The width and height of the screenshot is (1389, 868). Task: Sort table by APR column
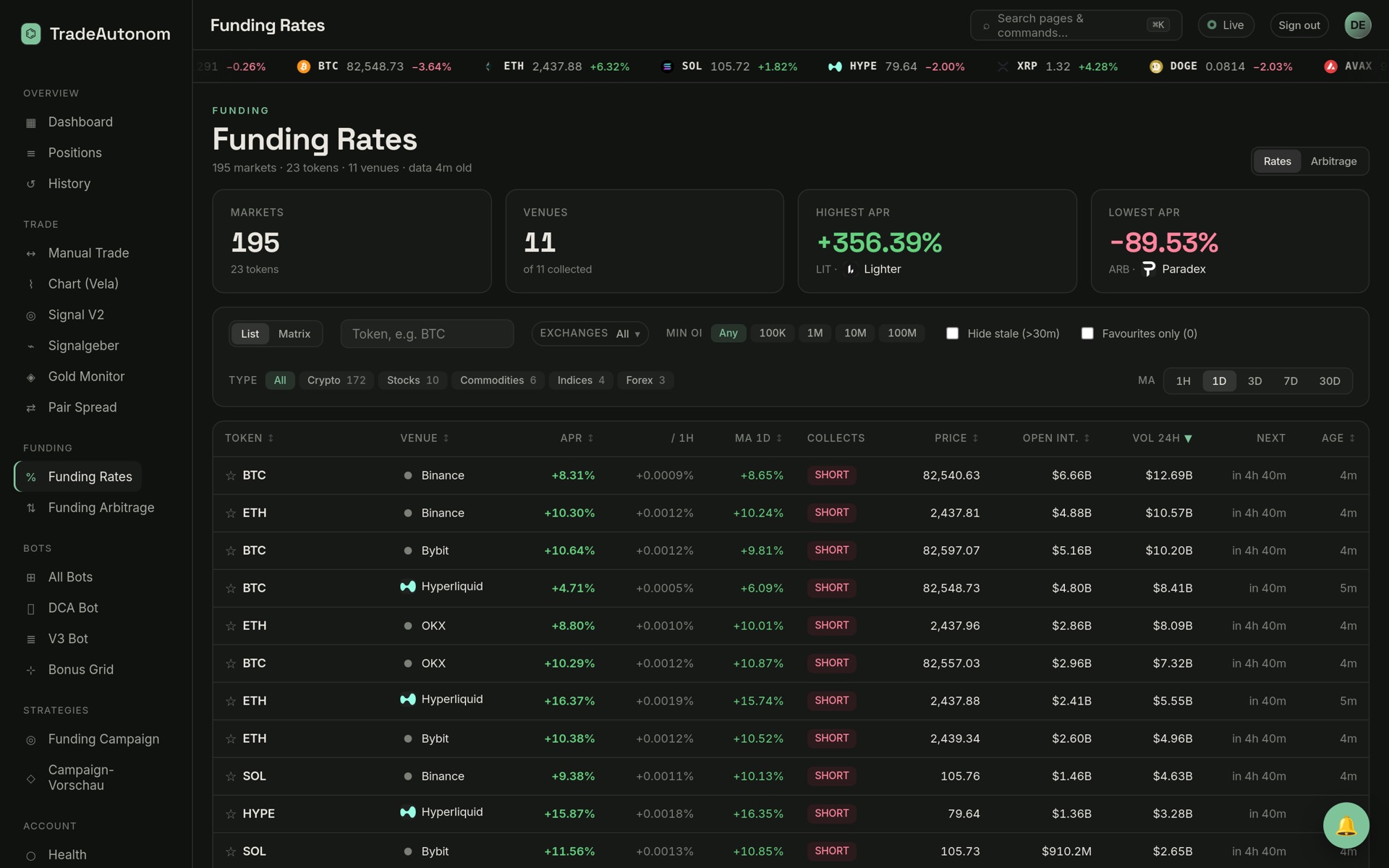click(x=577, y=438)
